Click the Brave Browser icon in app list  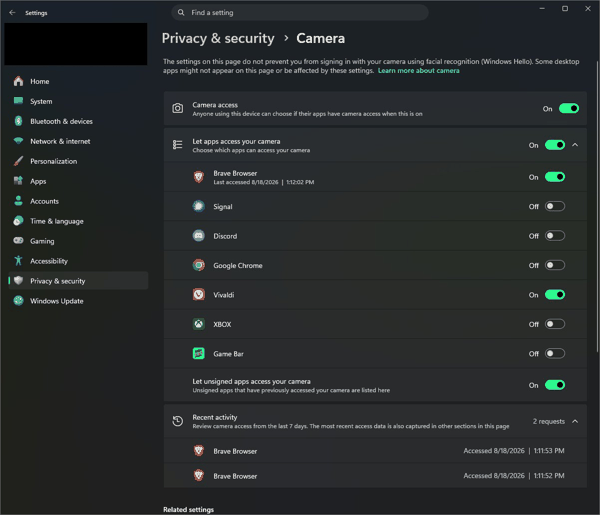(x=199, y=177)
